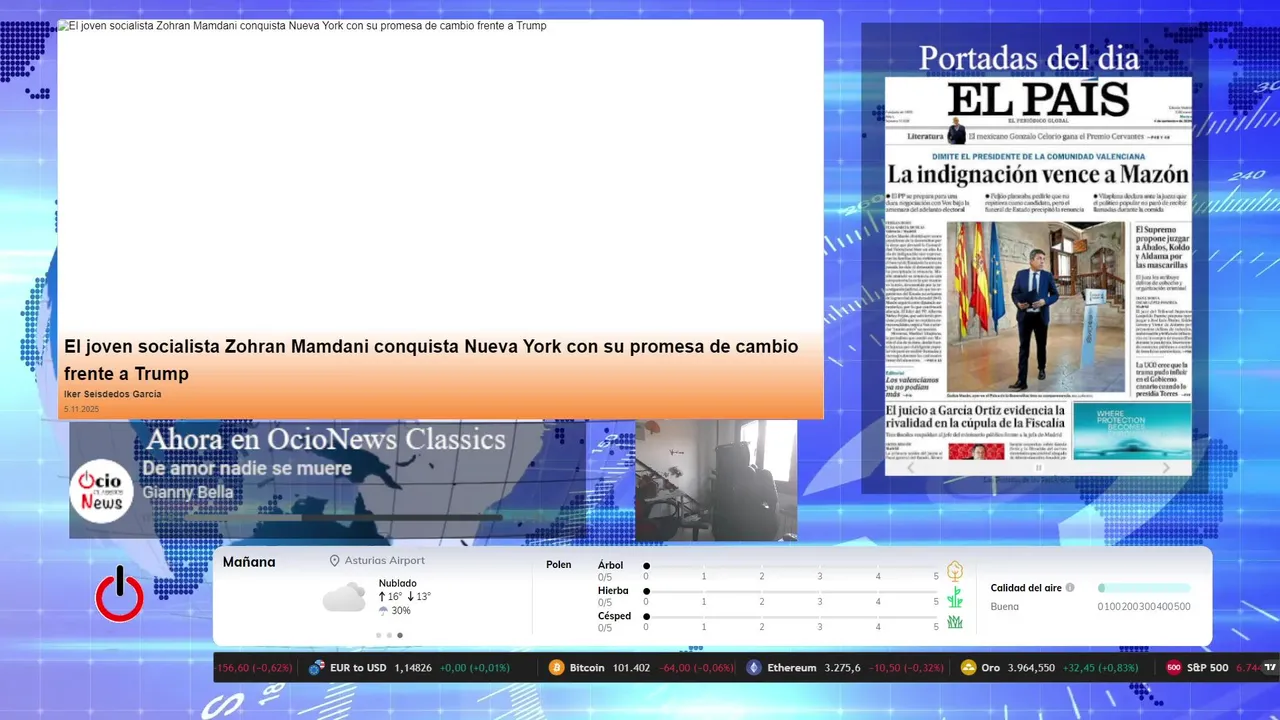Click the tree pollen icon beside Árbol
The height and width of the screenshot is (720, 1280).
click(x=955, y=571)
